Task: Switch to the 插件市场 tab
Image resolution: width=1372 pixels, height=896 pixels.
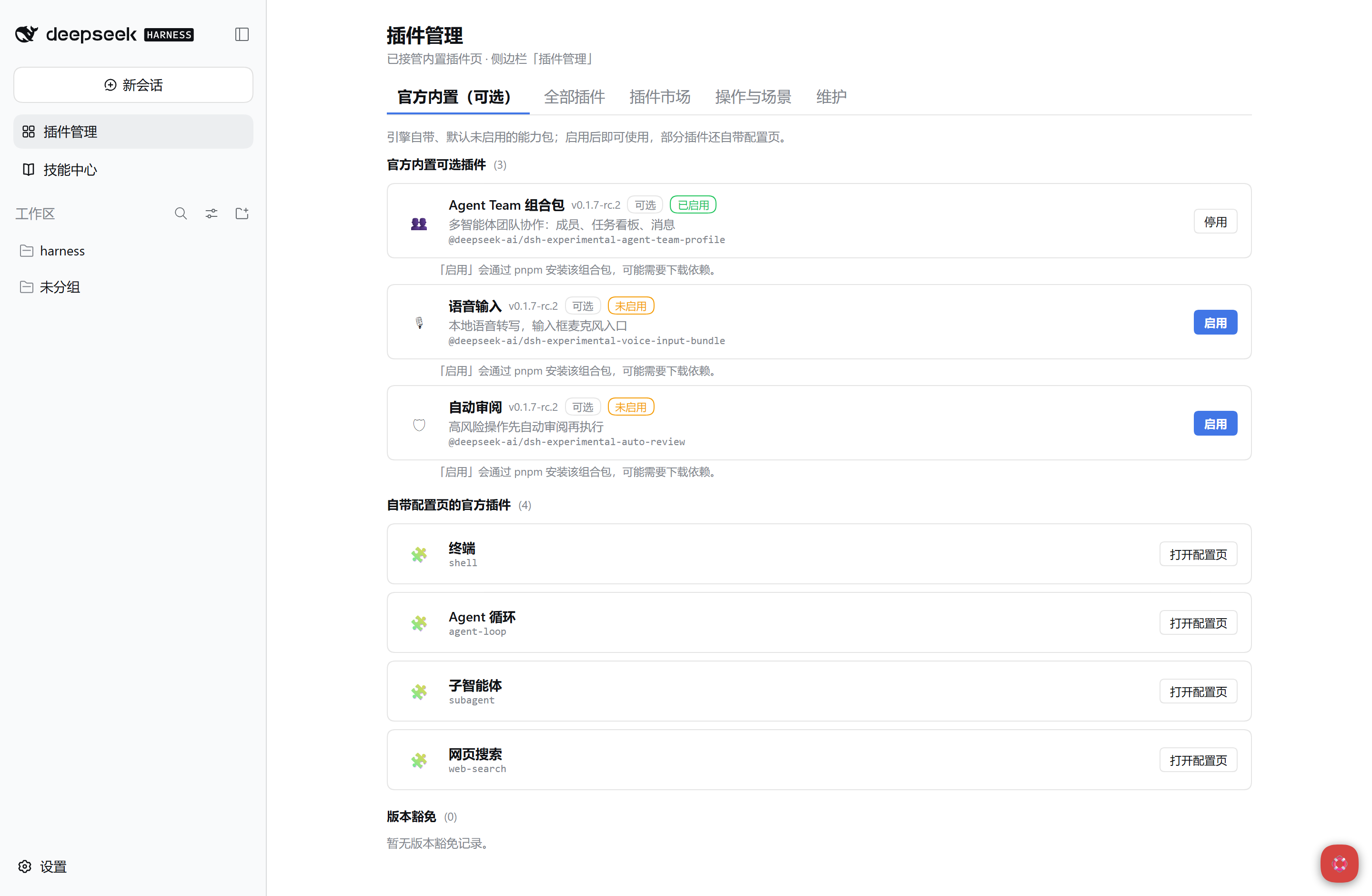Action: coord(659,97)
